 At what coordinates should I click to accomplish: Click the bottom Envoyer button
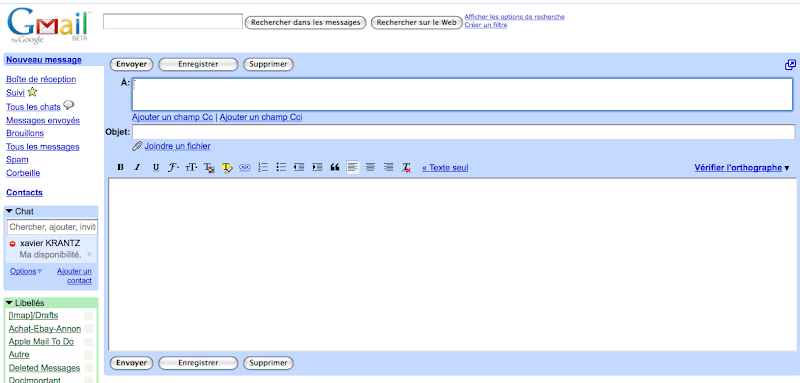(131, 363)
